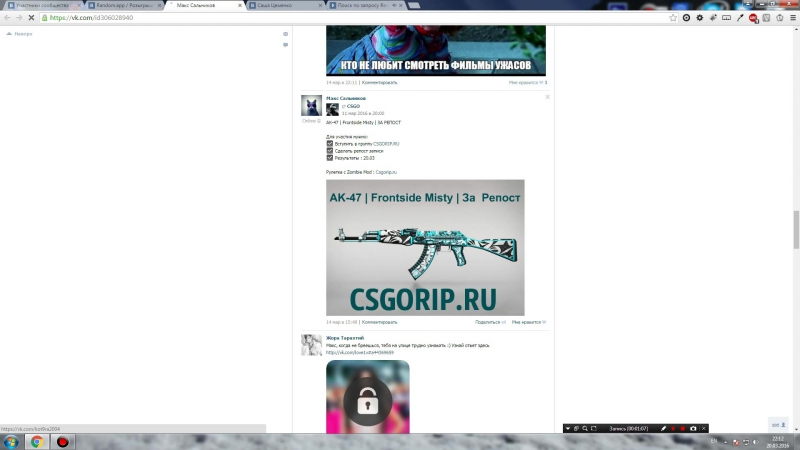
Task: Click the gear extension icon in Chrome toolbar
Action: pos(699,17)
